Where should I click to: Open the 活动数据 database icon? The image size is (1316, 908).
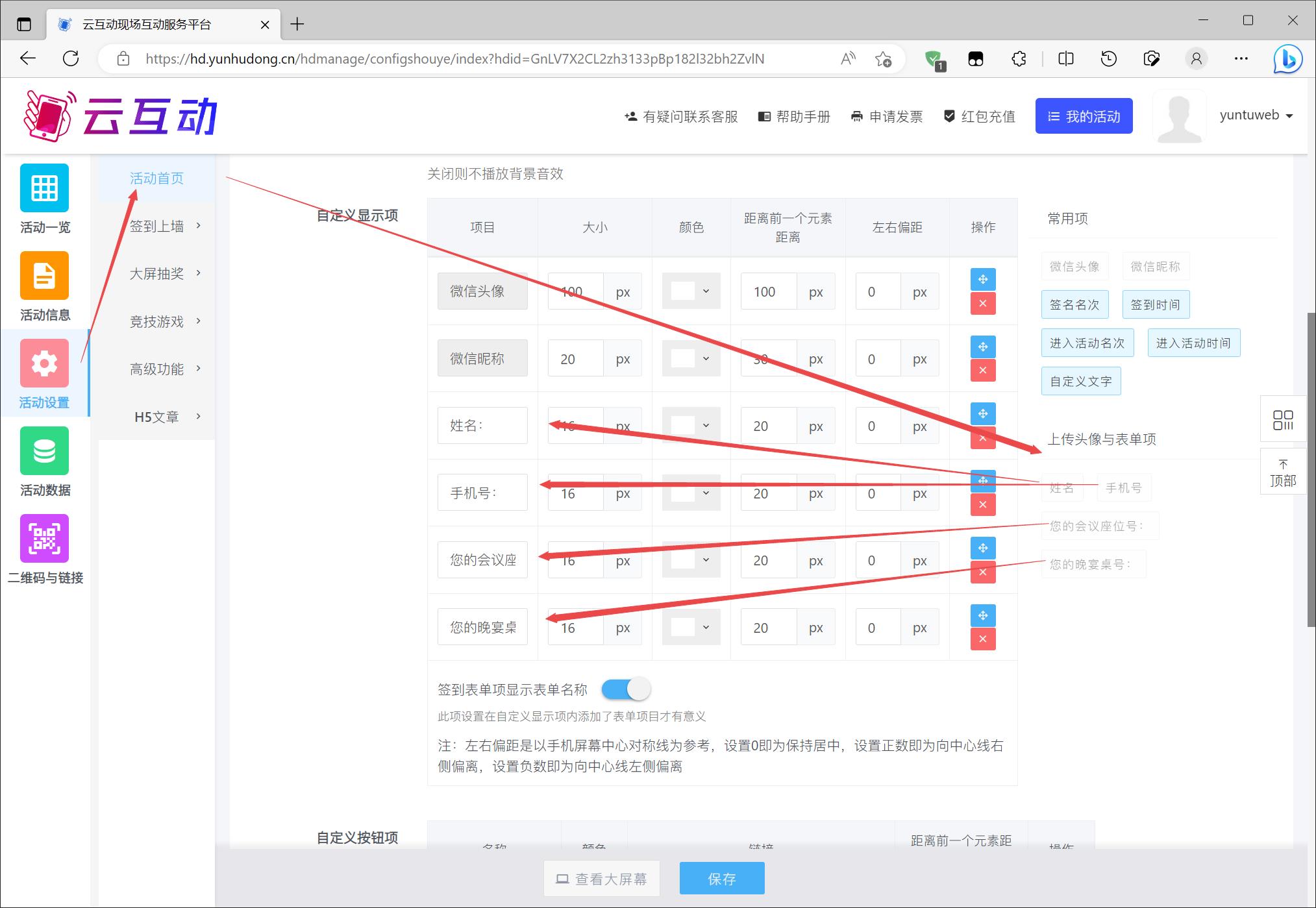tap(44, 451)
